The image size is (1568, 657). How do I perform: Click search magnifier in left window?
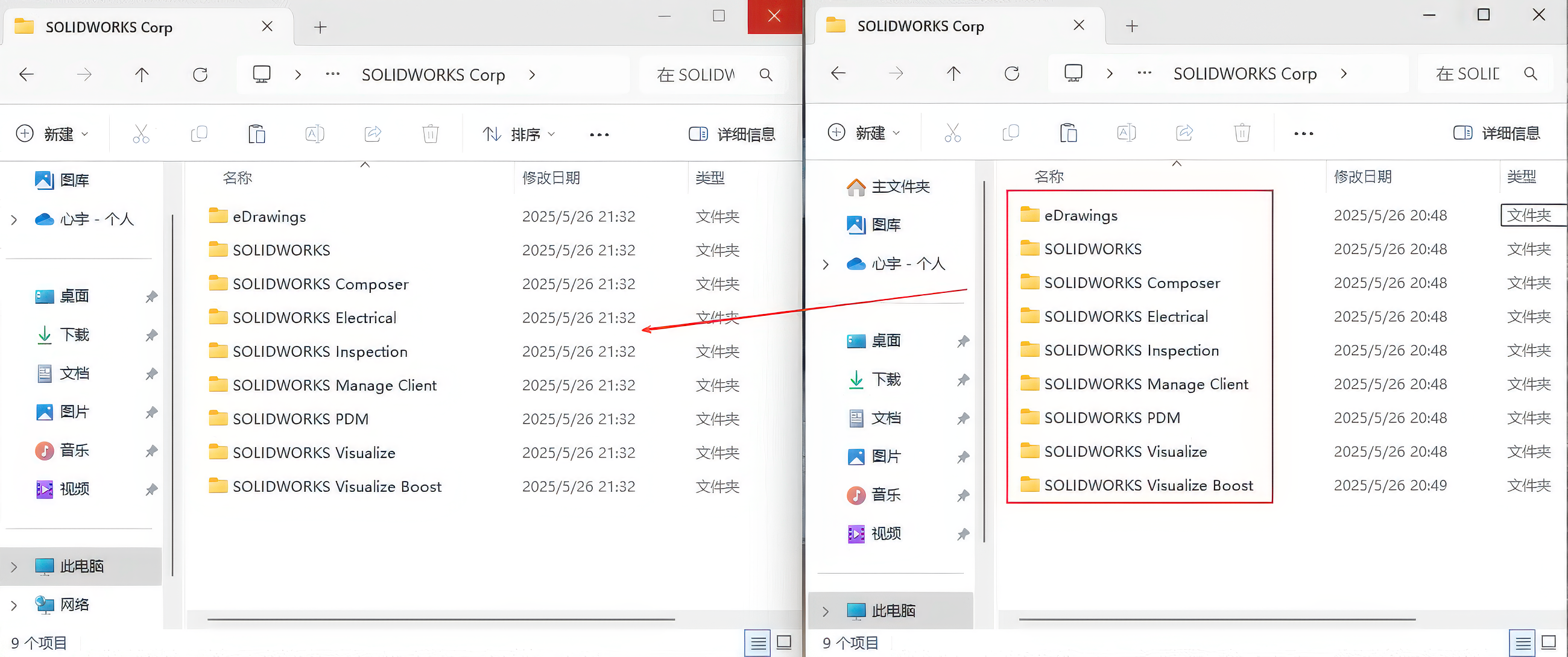tap(766, 75)
